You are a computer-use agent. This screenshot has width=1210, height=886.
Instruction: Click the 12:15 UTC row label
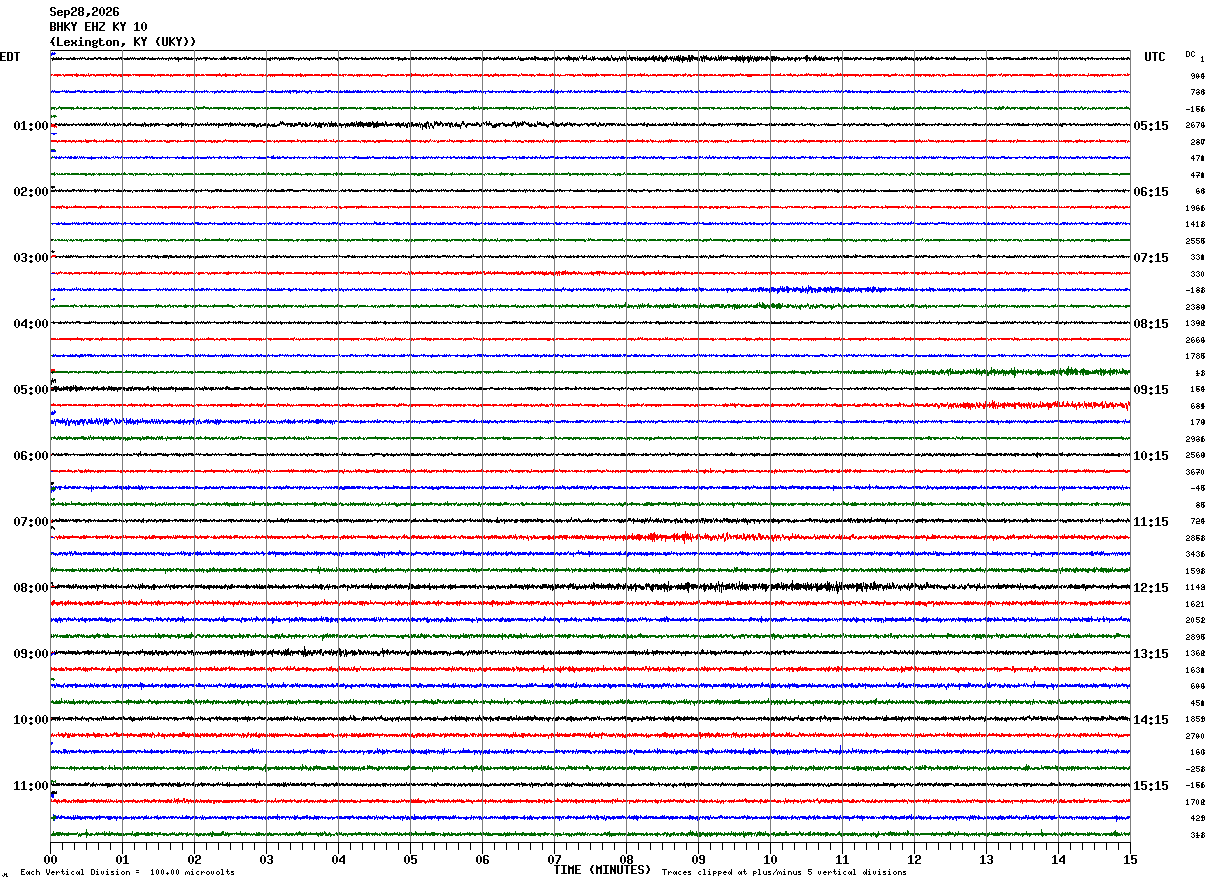coord(1151,588)
